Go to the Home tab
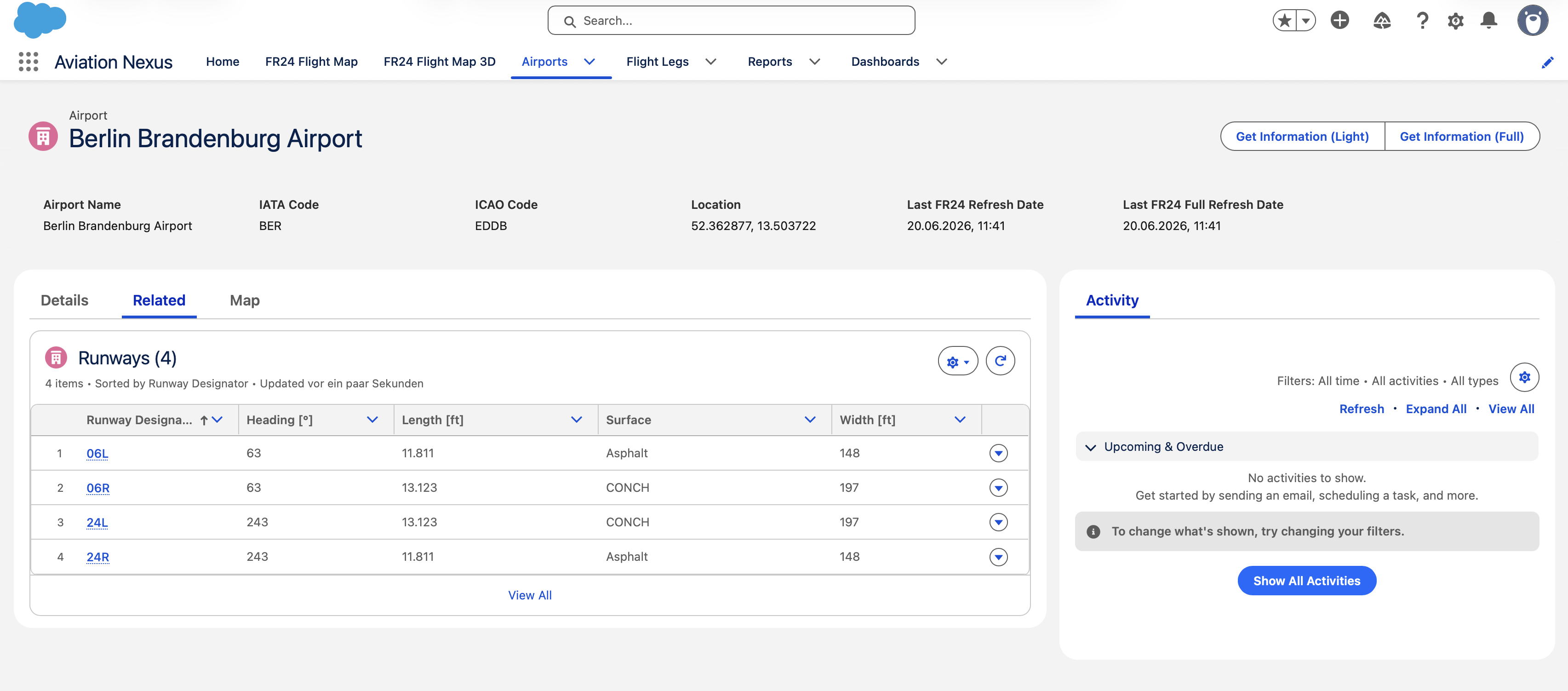The width and height of the screenshot is (1568, 691). [223, 62]
